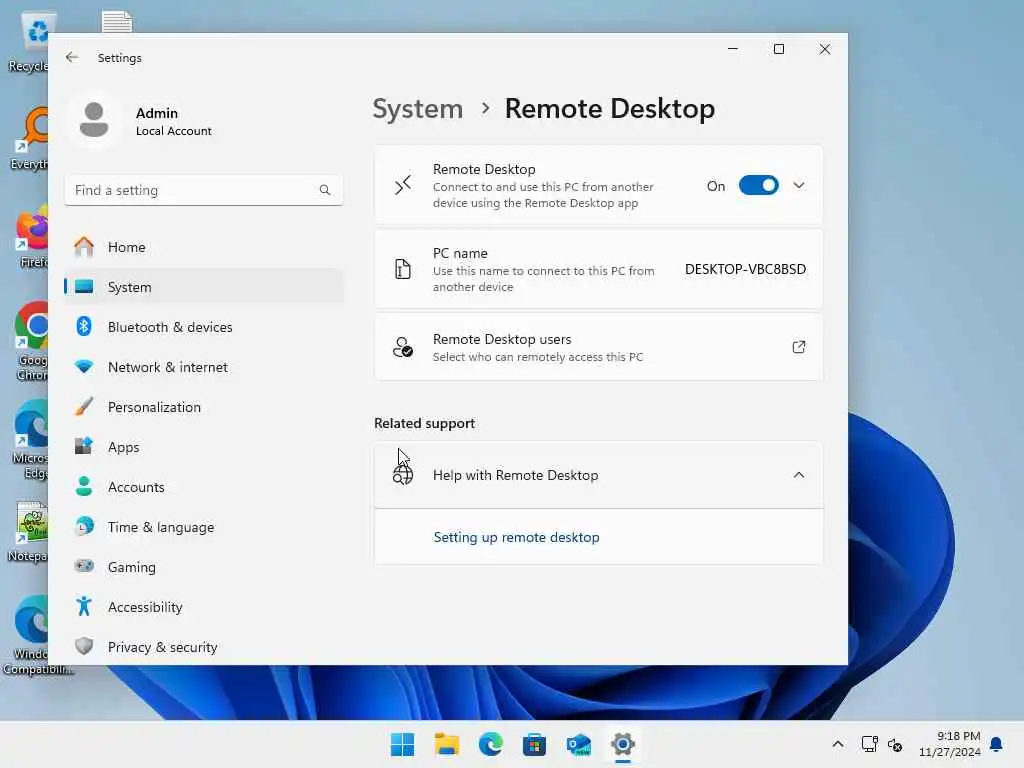
Task: Click the network status tray icon
Action: coord(869,744)
